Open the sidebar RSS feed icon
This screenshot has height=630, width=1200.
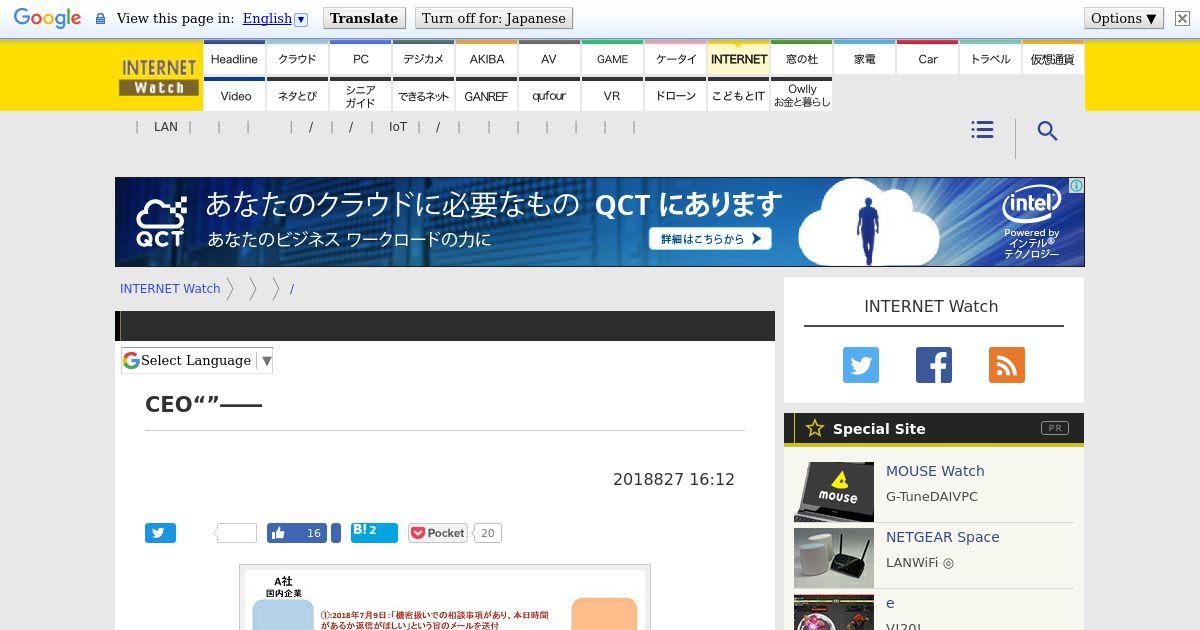click(1007, 365)
